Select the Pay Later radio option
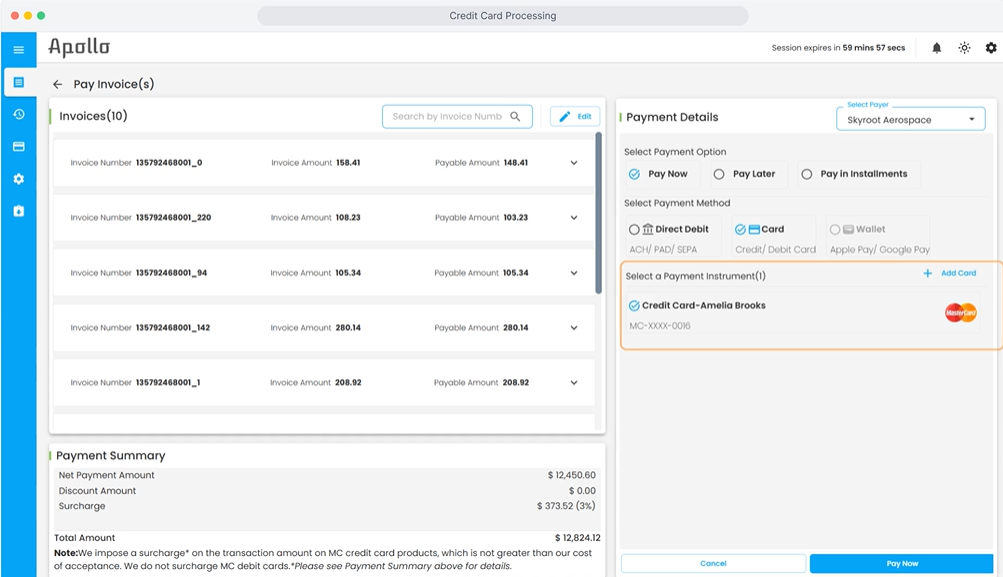 click(719, 174)
